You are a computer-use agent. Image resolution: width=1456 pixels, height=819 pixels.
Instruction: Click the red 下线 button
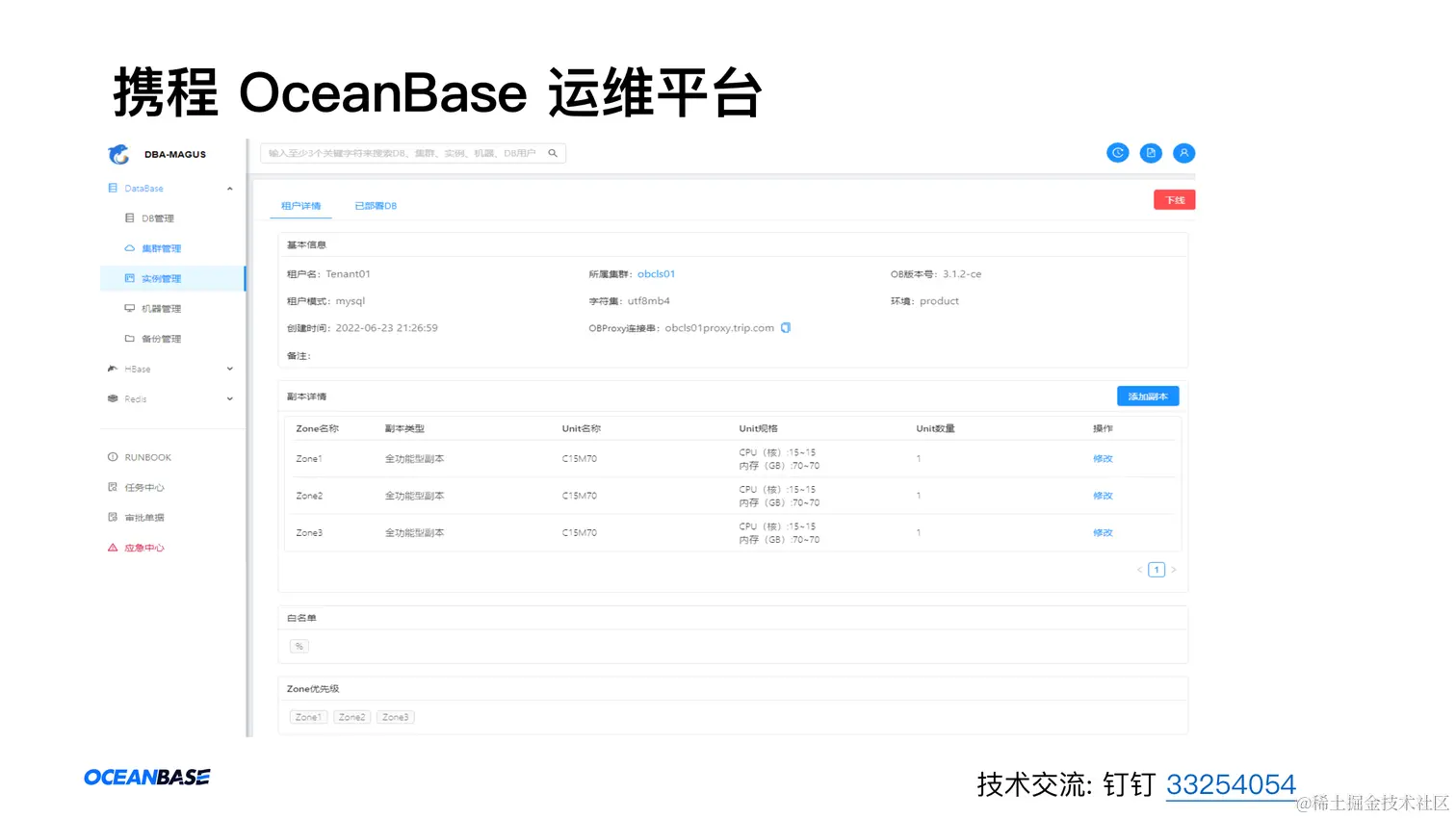pyautogui.click(x=1174, y=200)
